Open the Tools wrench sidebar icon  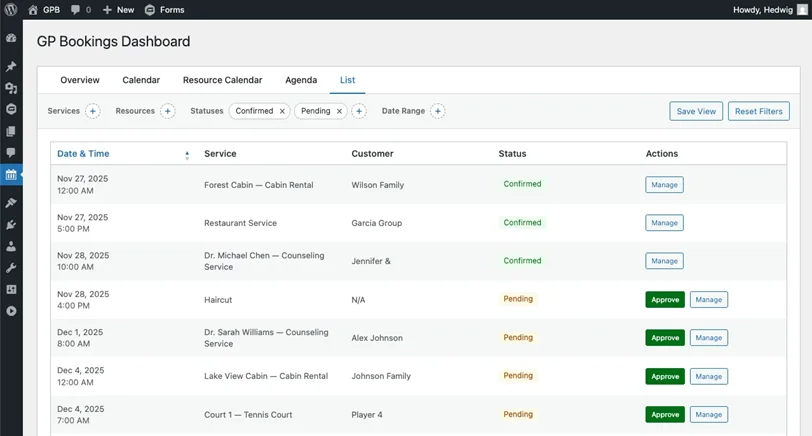coord(11,268)
